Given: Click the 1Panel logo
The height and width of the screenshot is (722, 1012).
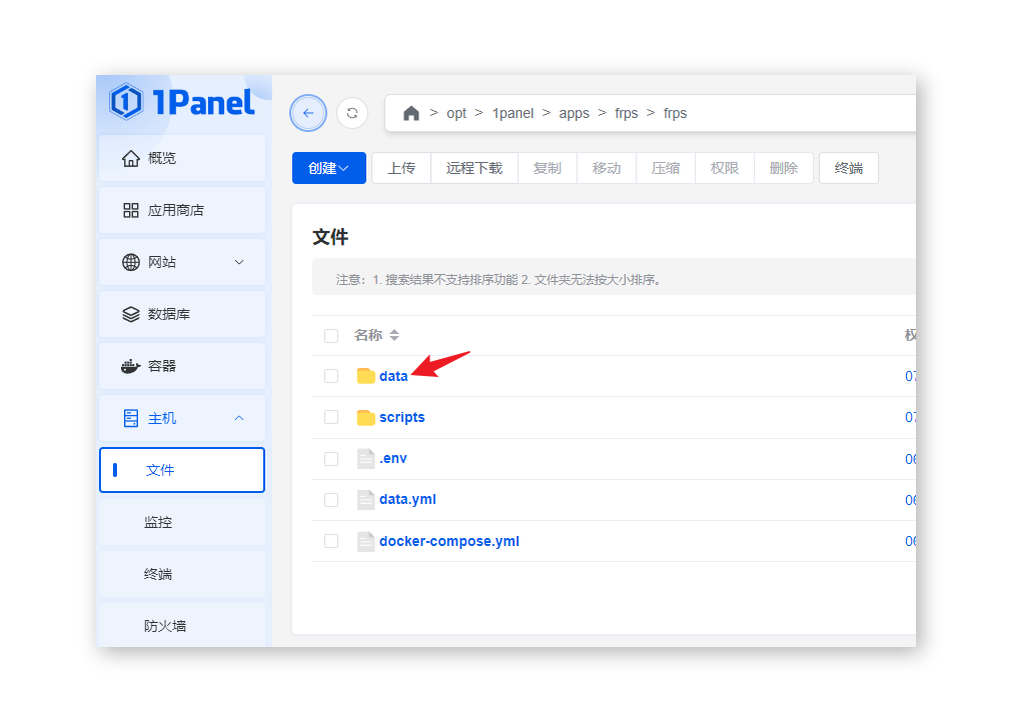Looking at the screenshot, I should coord(182,102).
